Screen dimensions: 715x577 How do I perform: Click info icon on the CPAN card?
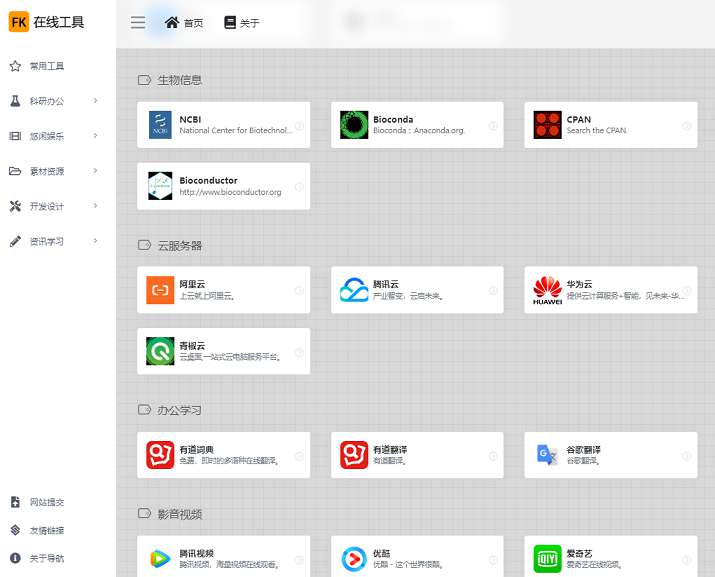coord(686,126)
